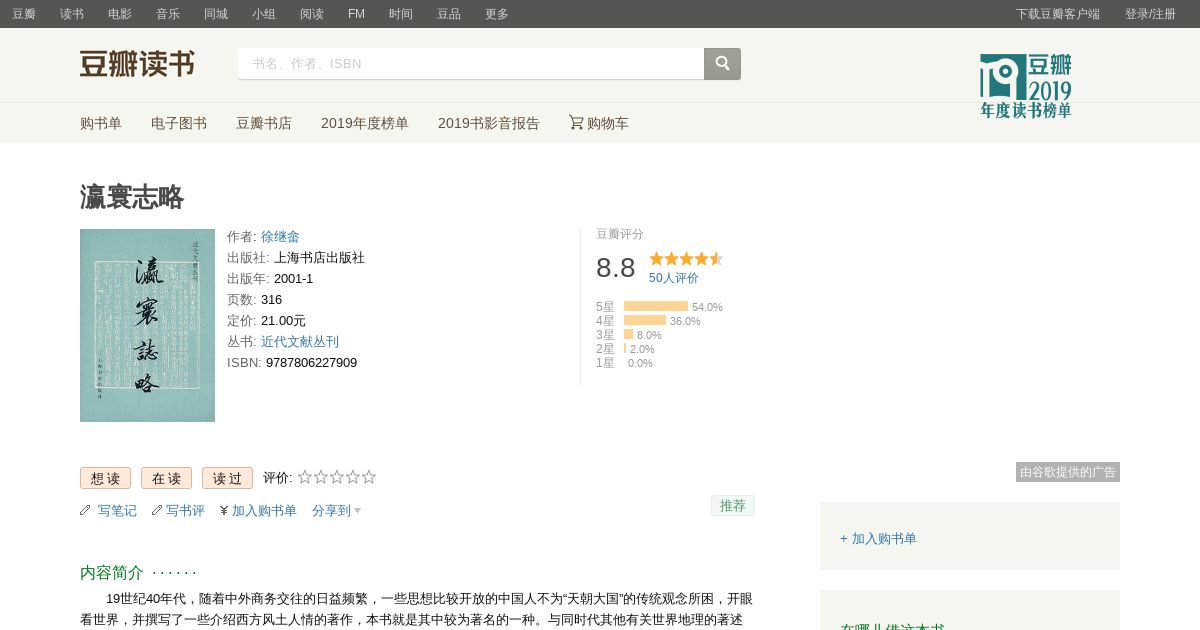This screenshot has height=630, width=1200.
Task: Click the ISBN value 9787806227909
Action: pos(311,363)
